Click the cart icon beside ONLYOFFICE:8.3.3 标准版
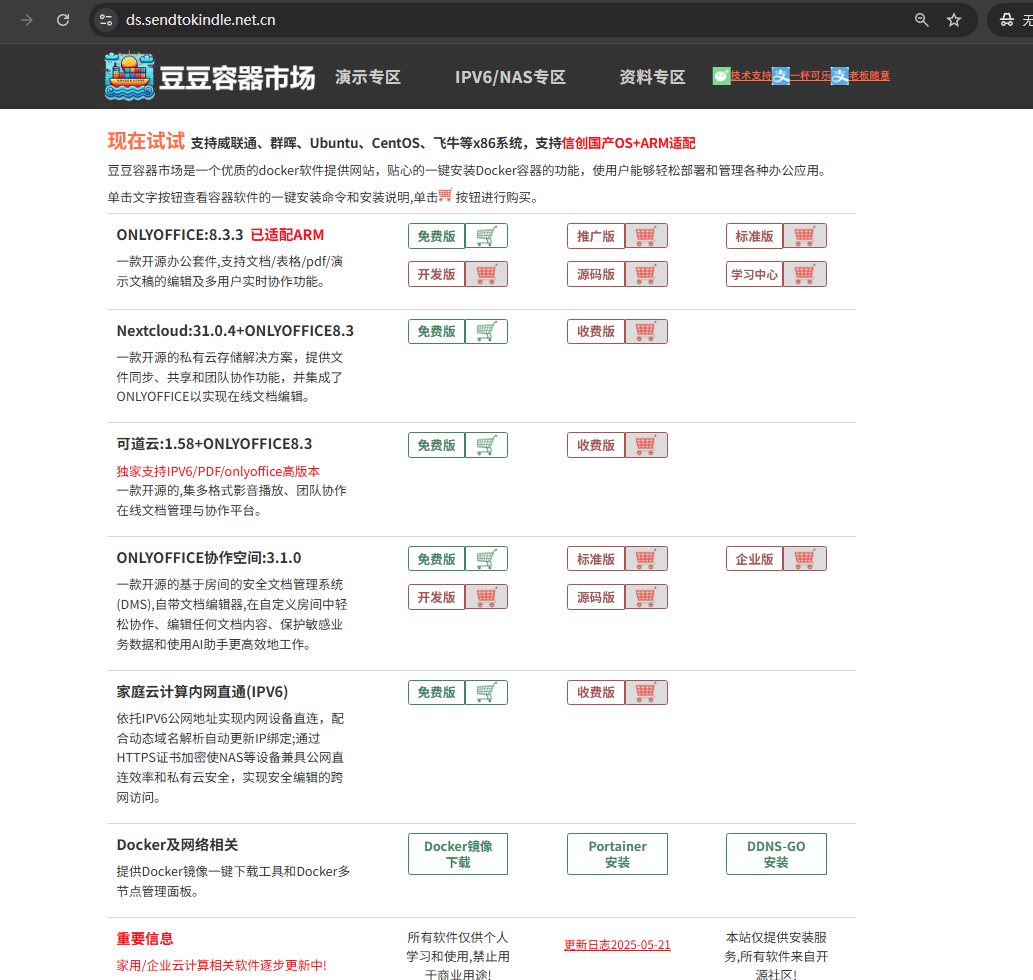The height and width of the screenshot is (980, 1033). pyautogui.click(x=804, y=236)
